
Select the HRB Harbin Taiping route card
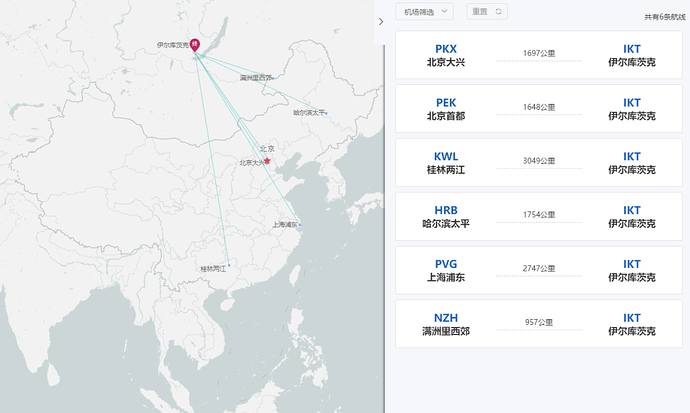pos(539,217)
